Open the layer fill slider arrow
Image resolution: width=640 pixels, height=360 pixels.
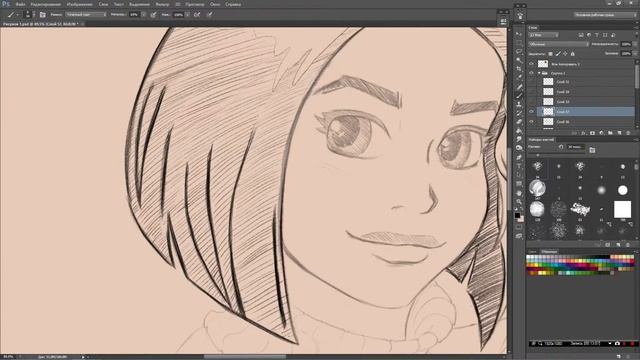634,54
